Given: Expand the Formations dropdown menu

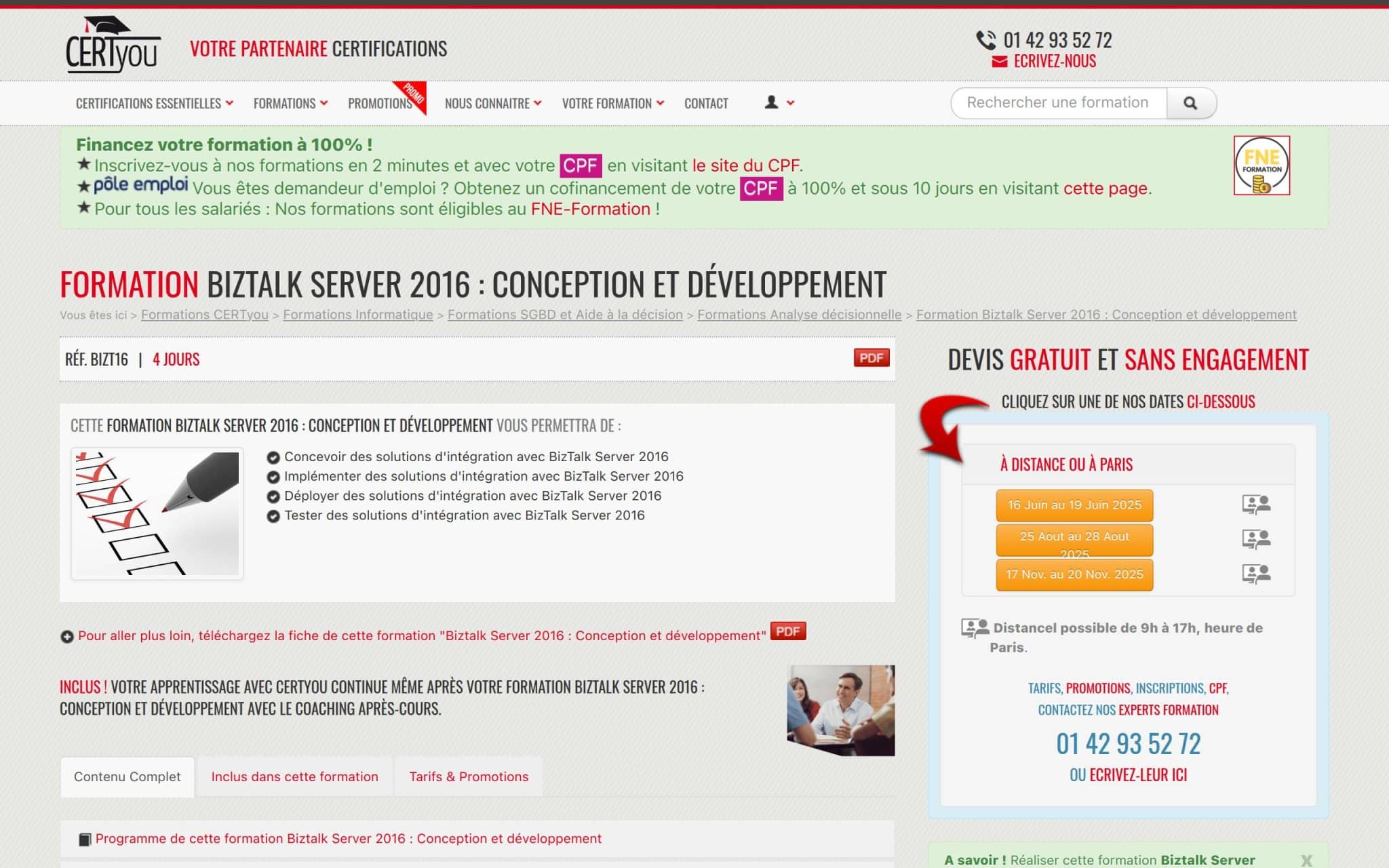Looking at the screenshot, I should (290, 104).
